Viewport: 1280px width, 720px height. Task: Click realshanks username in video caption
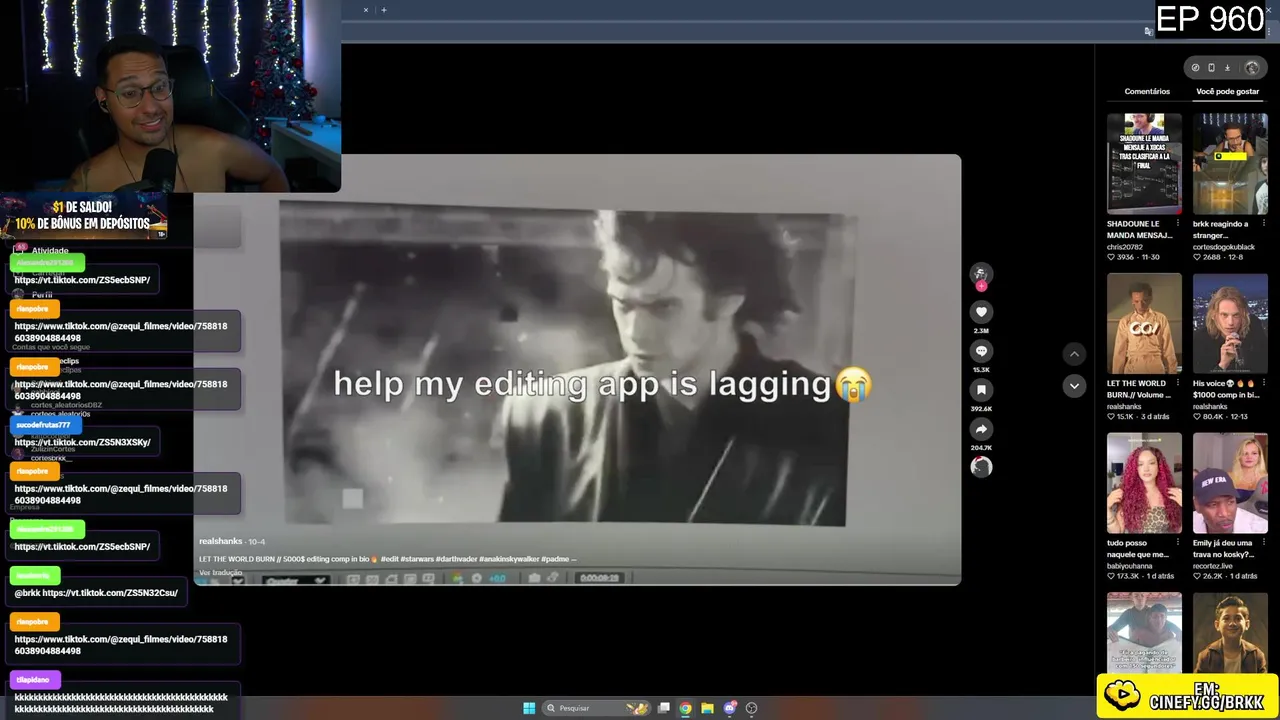221,541
